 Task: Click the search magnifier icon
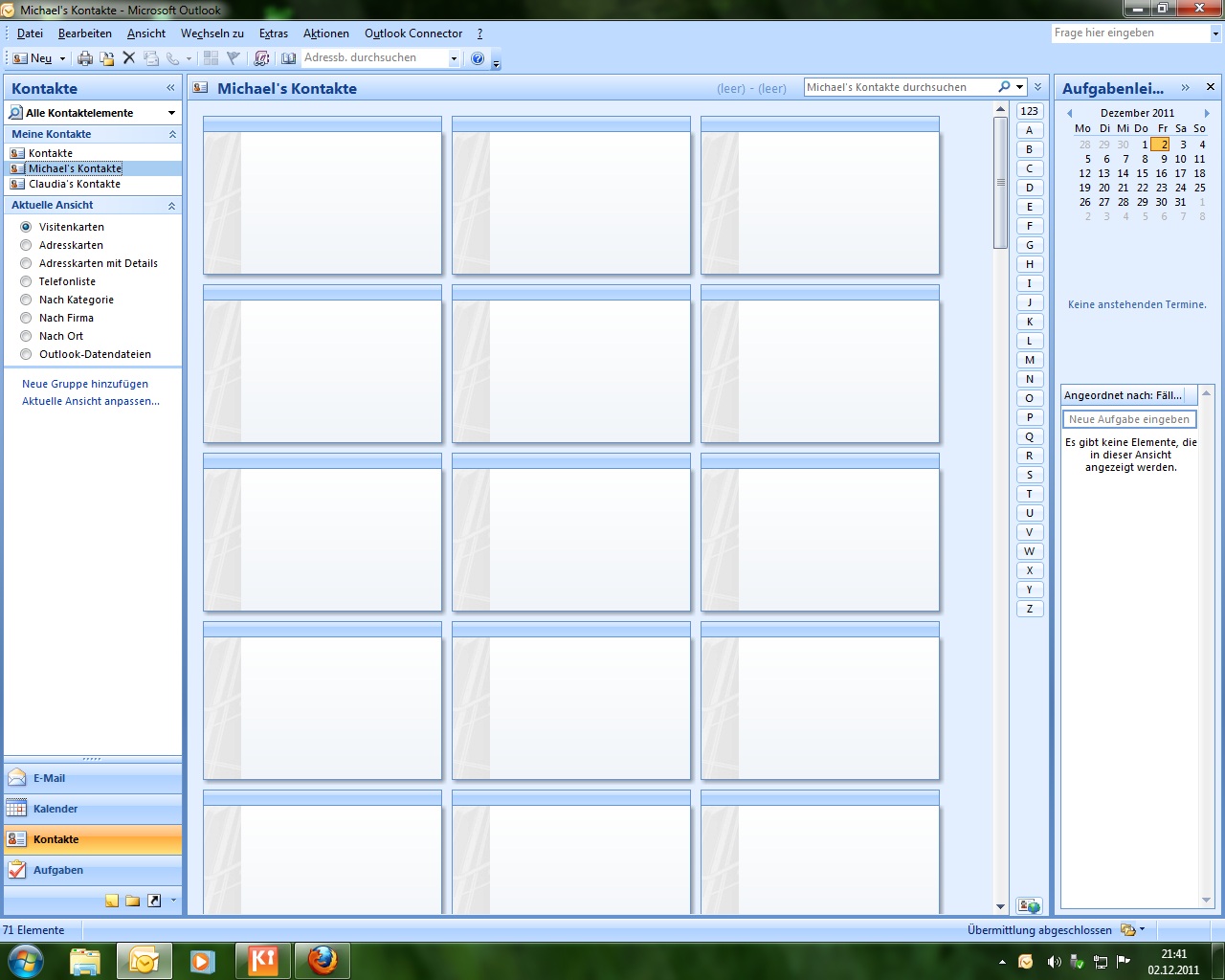pyautogui.click(x=1004, y=87)
